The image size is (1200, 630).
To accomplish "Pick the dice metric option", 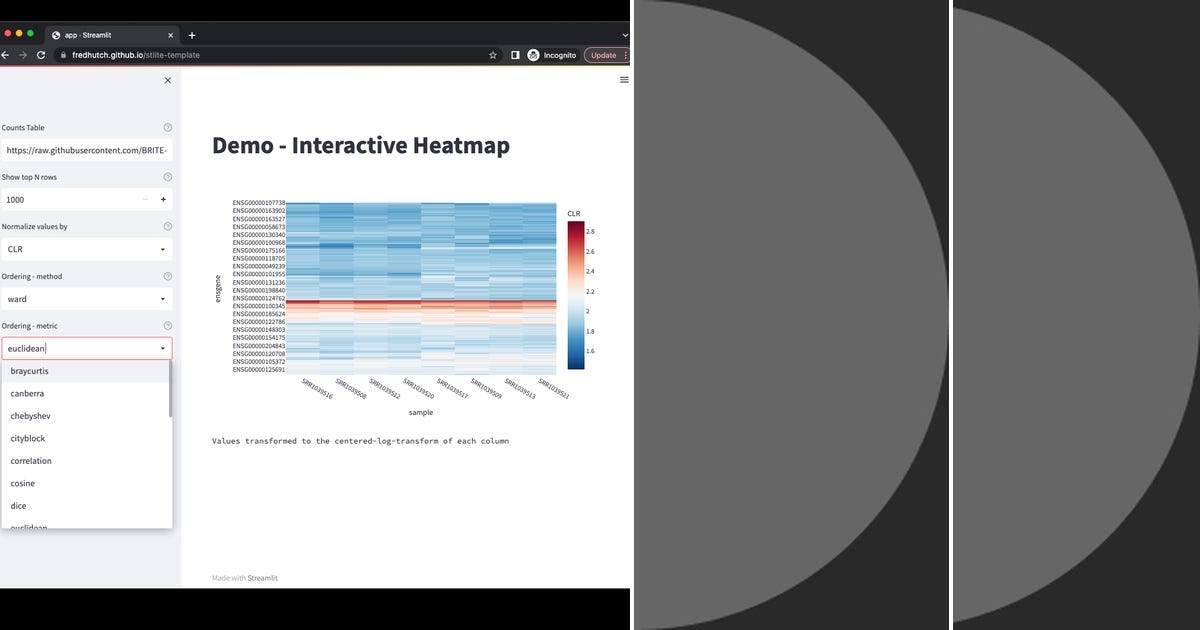I will point(86,506).
